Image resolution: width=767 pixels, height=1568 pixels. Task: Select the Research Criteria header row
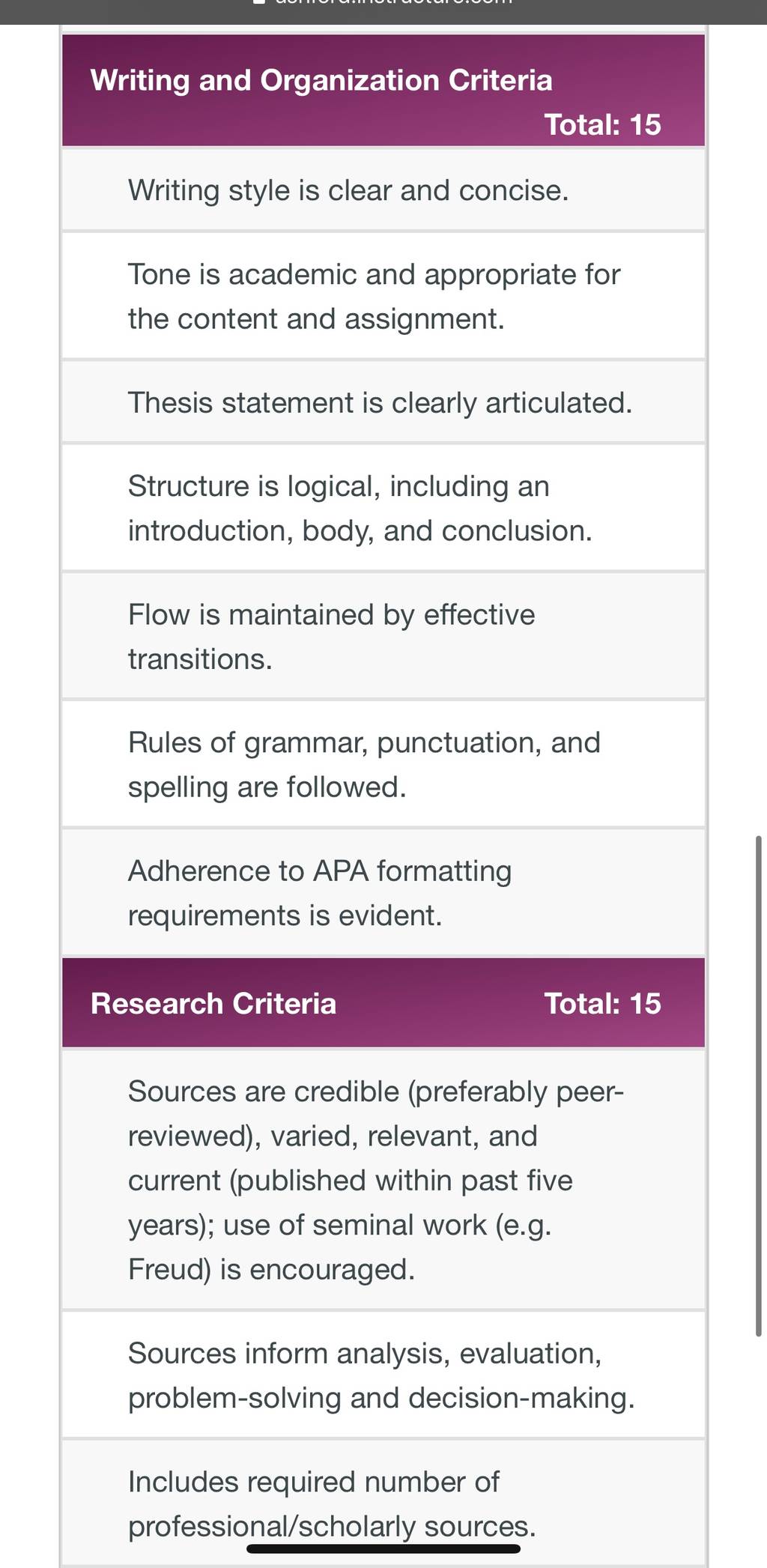point(383,1002)
